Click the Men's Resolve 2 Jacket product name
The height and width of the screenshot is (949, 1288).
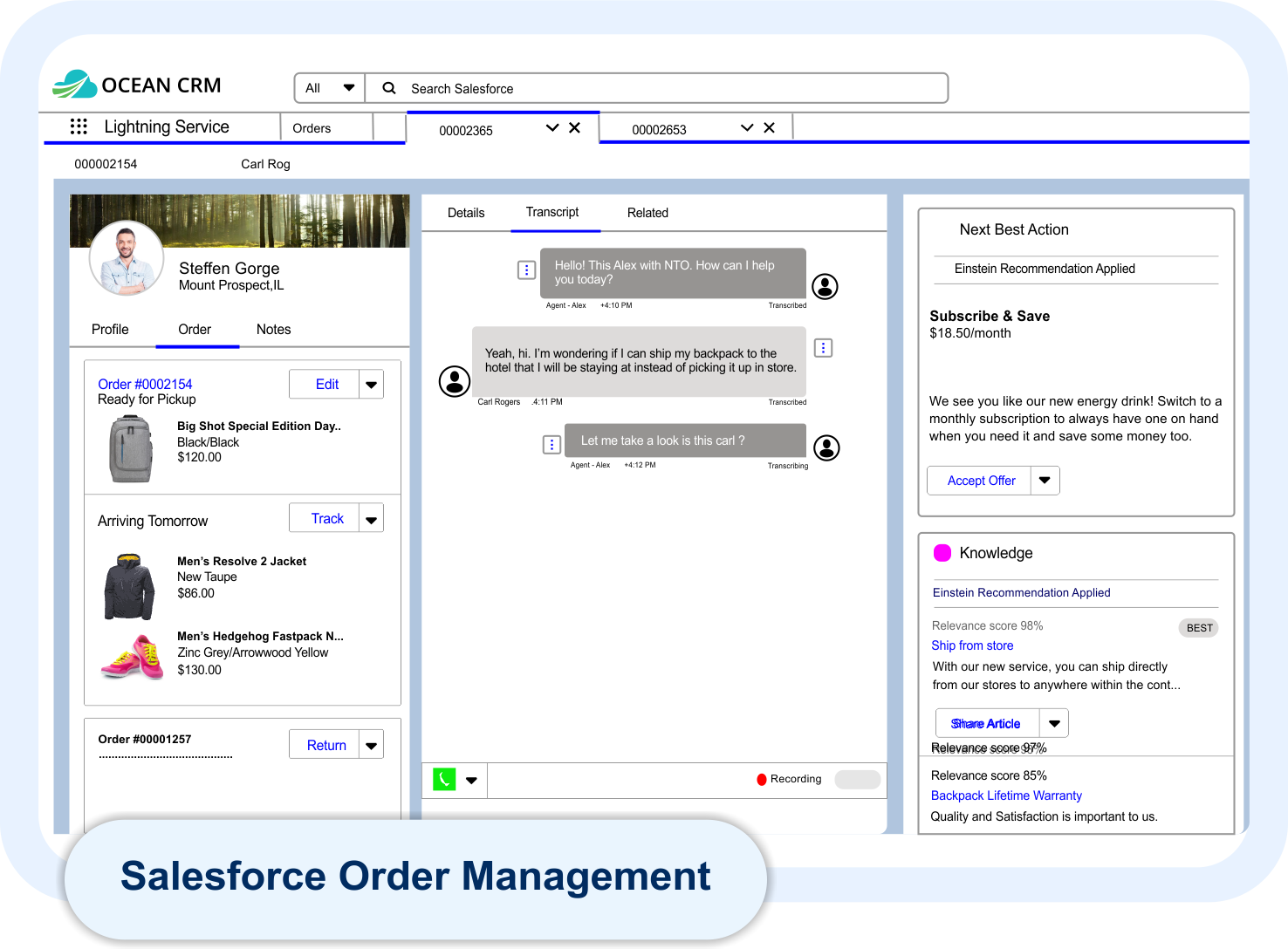click(x=242, y=561)
